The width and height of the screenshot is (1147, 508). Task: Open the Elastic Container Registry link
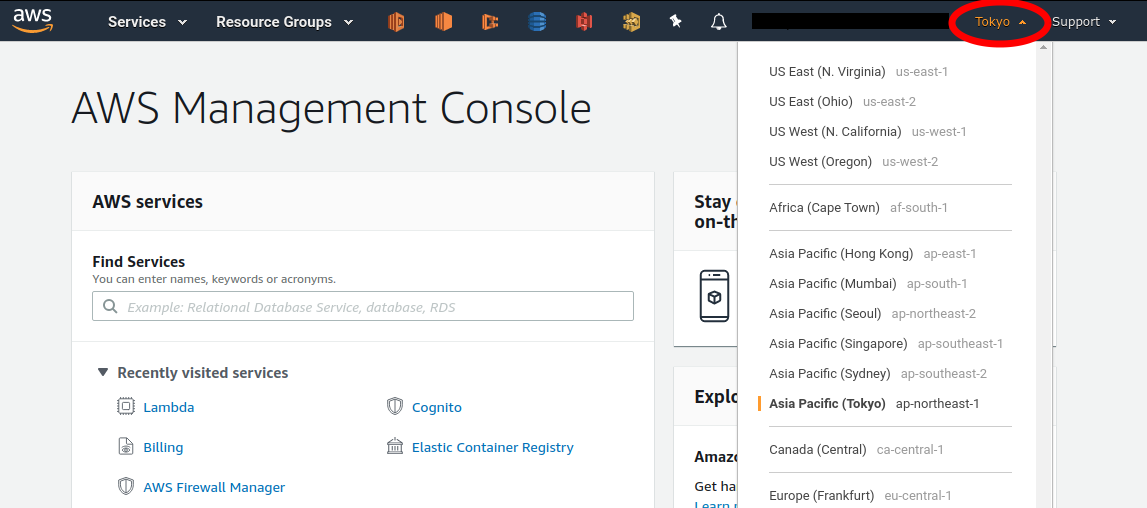tap(492, 447)
